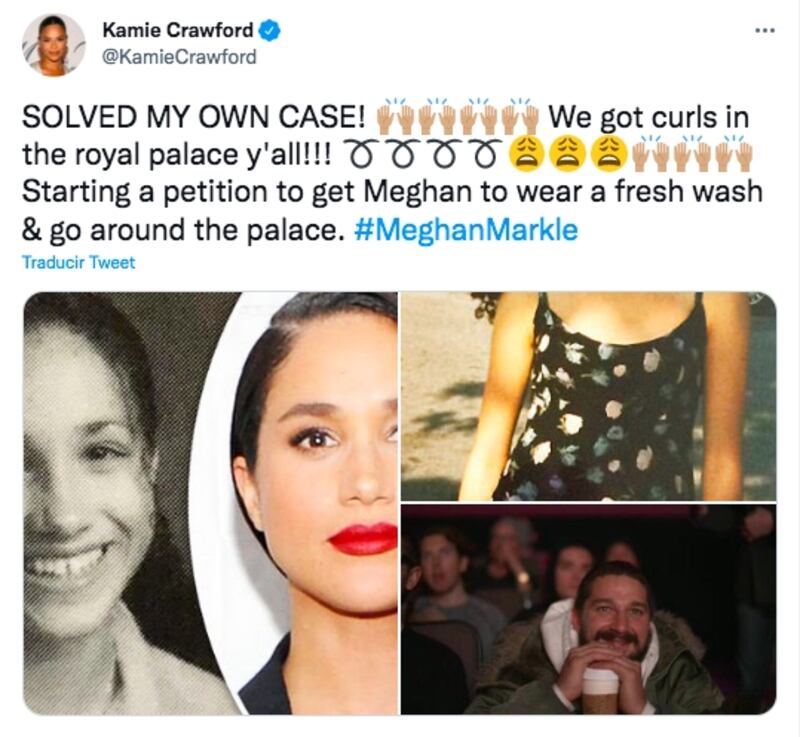Viewport: 800px width, 737px height.
Task: Open the @KamieCrawford handle link
Action: (179, 56)
